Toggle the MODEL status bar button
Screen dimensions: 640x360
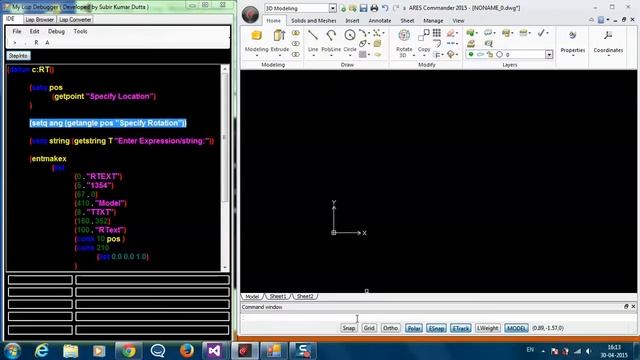pos(516,328)
